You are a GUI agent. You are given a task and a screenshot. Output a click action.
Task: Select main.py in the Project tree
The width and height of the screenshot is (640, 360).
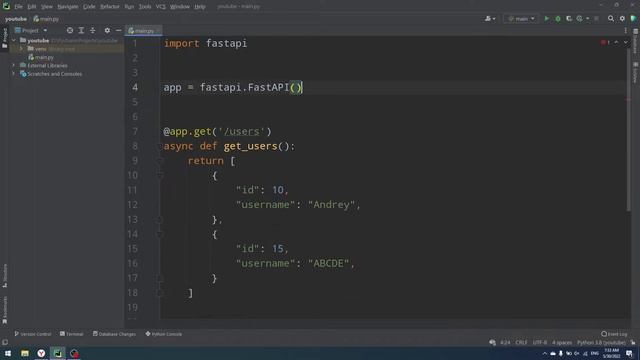pyautogui.click(x=41, y=57)
